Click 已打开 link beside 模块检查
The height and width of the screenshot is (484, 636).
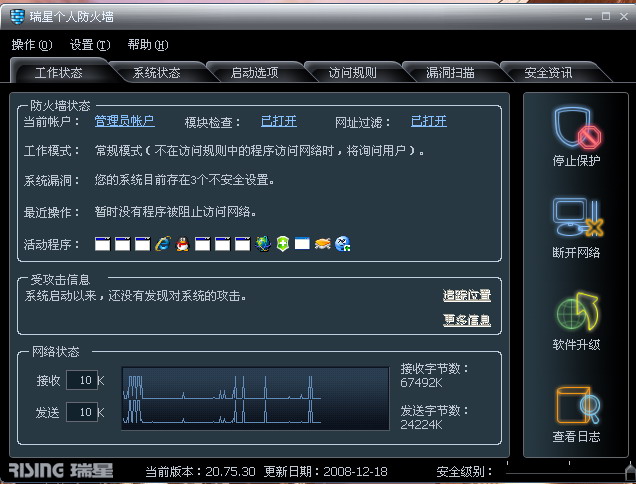click(x=279, y=121)
